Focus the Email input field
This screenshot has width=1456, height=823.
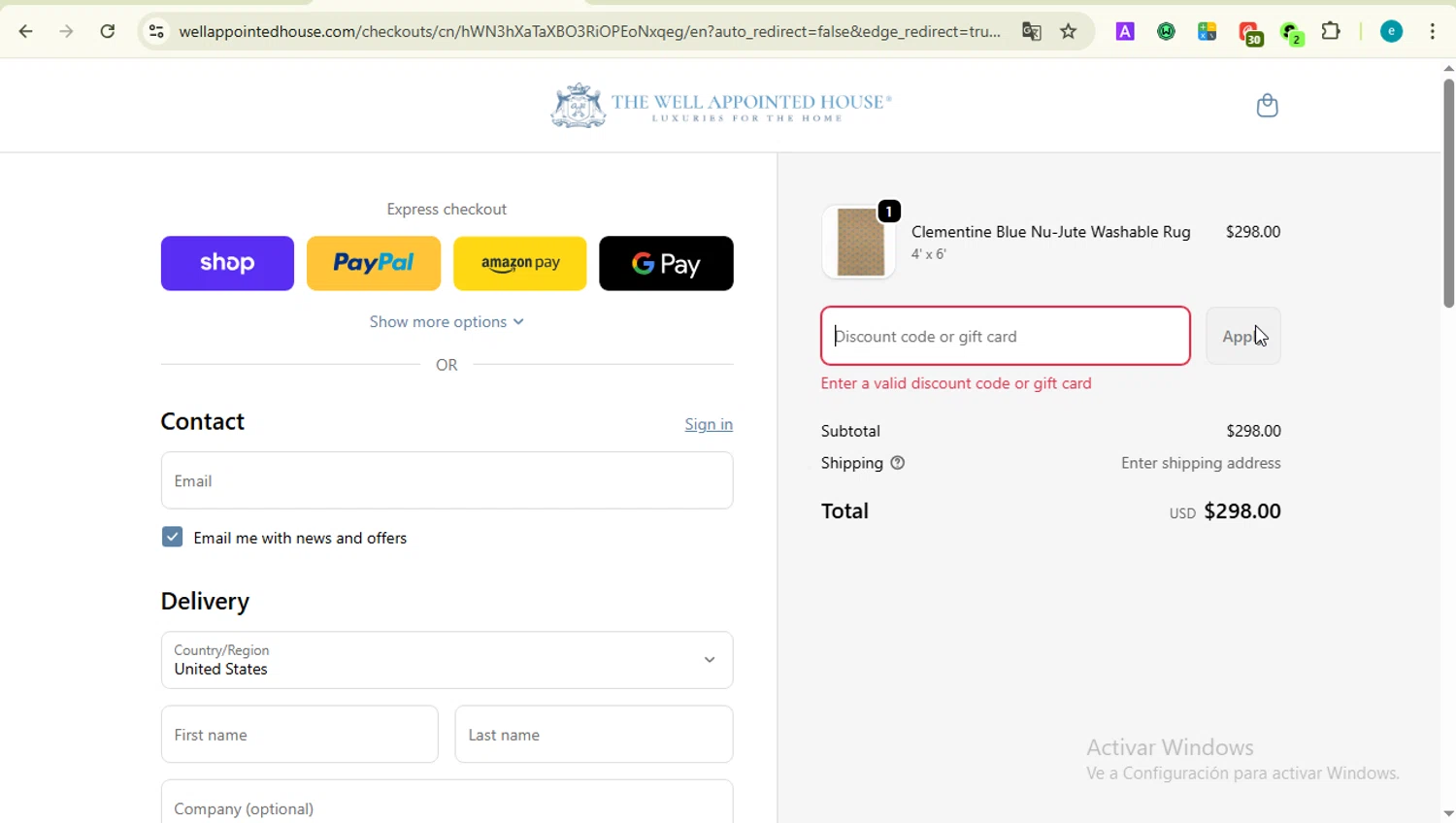point(447,480)
